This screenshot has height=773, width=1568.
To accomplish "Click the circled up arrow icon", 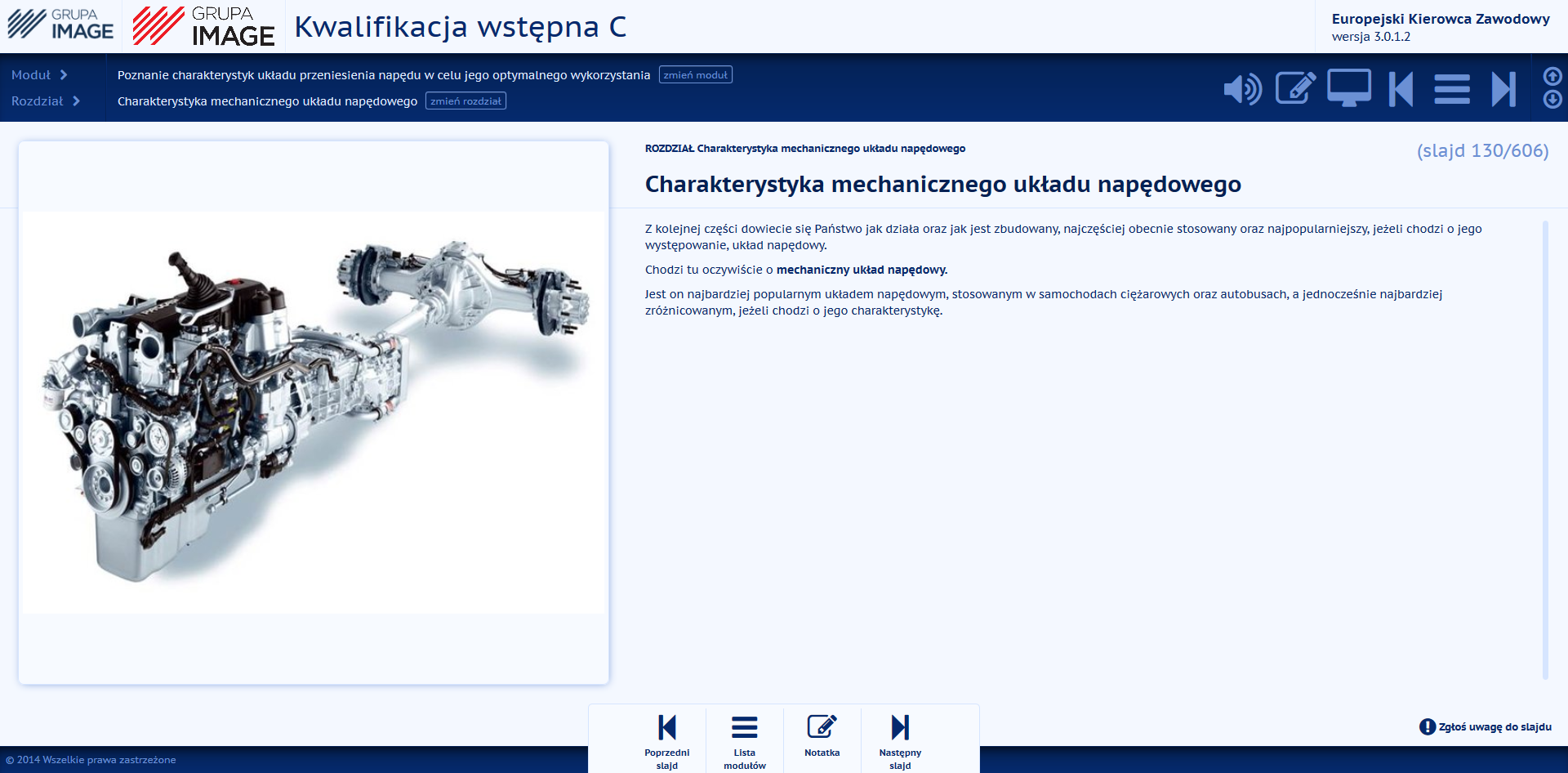I will [1552, 76].
